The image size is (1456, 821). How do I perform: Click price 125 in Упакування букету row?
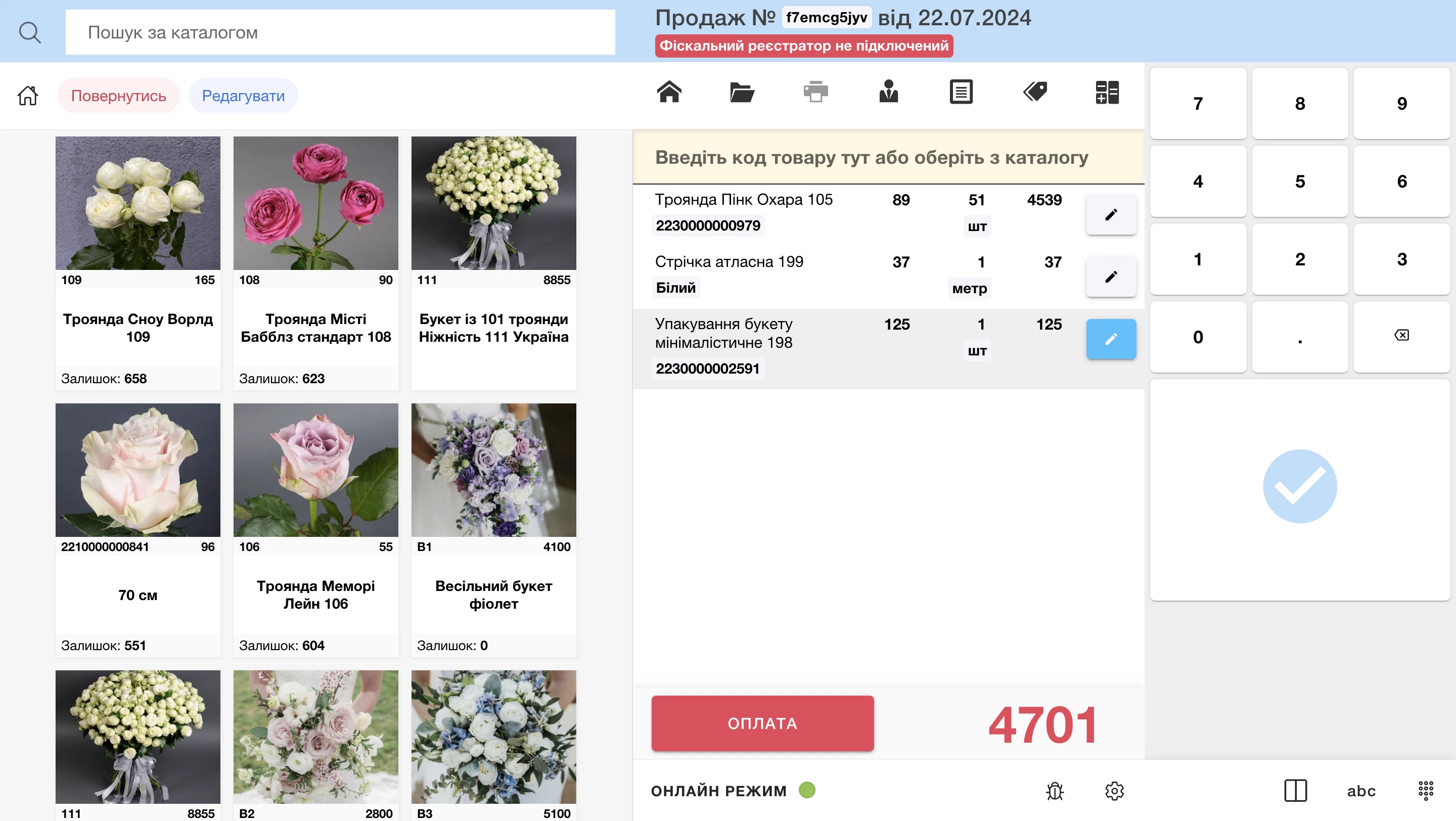[x=897, y=325]
